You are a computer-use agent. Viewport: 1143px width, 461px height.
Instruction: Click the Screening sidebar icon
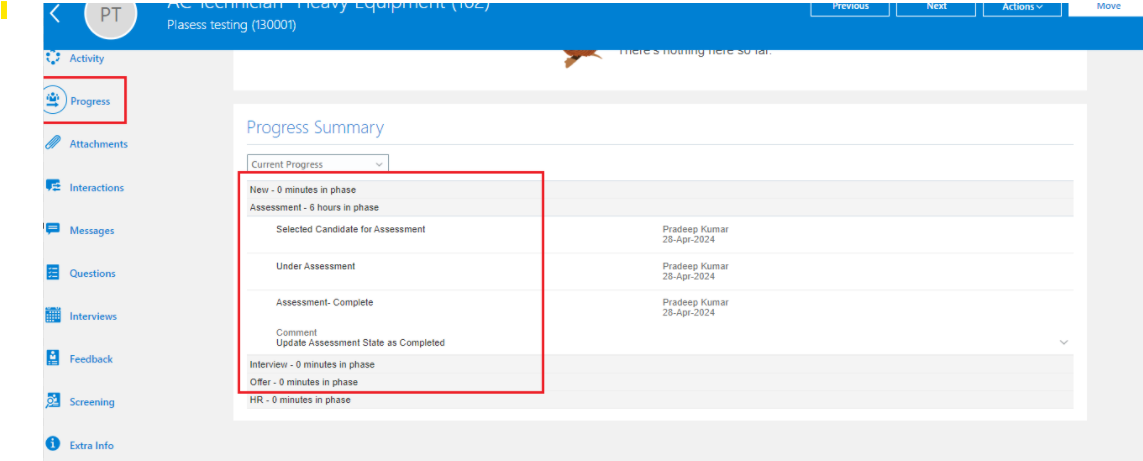53,401
